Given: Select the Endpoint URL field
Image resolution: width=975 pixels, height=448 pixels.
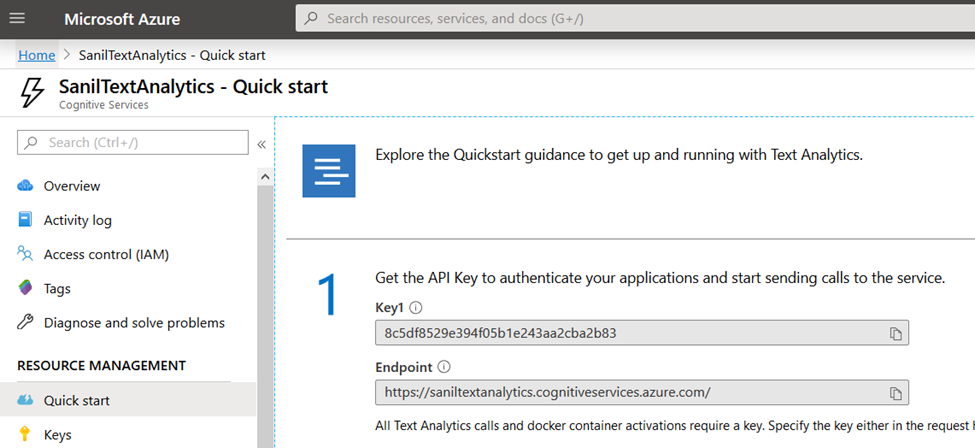Looking at the screenshot, I should point(642,393).
